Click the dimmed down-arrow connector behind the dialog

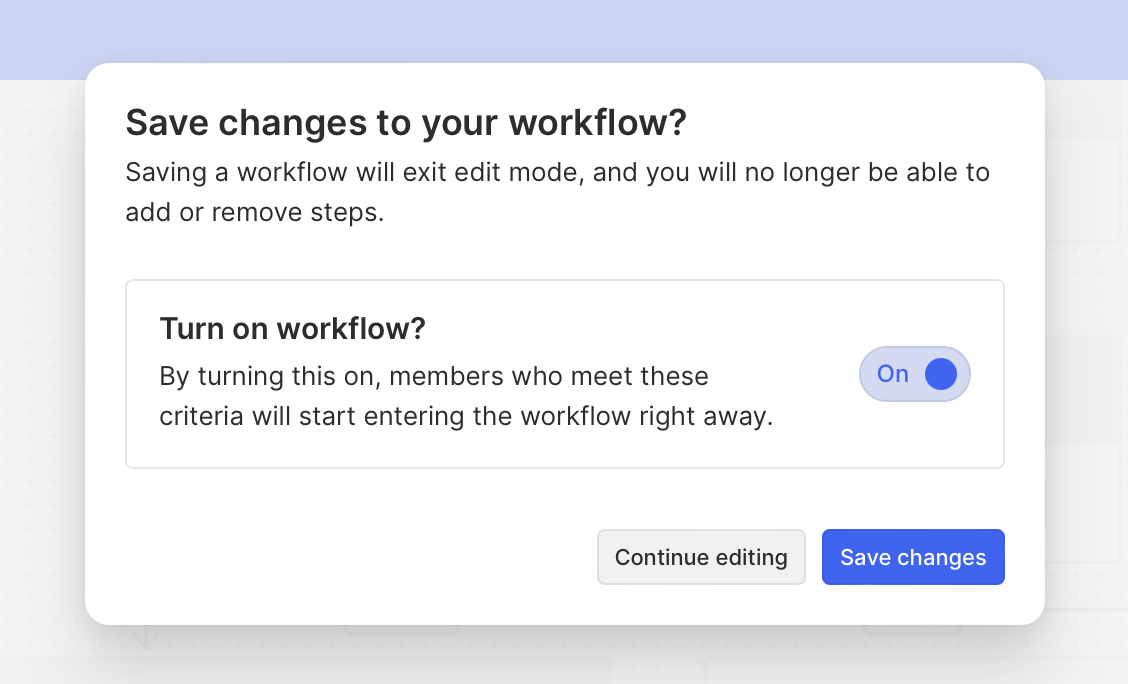(x=146, y=638)
